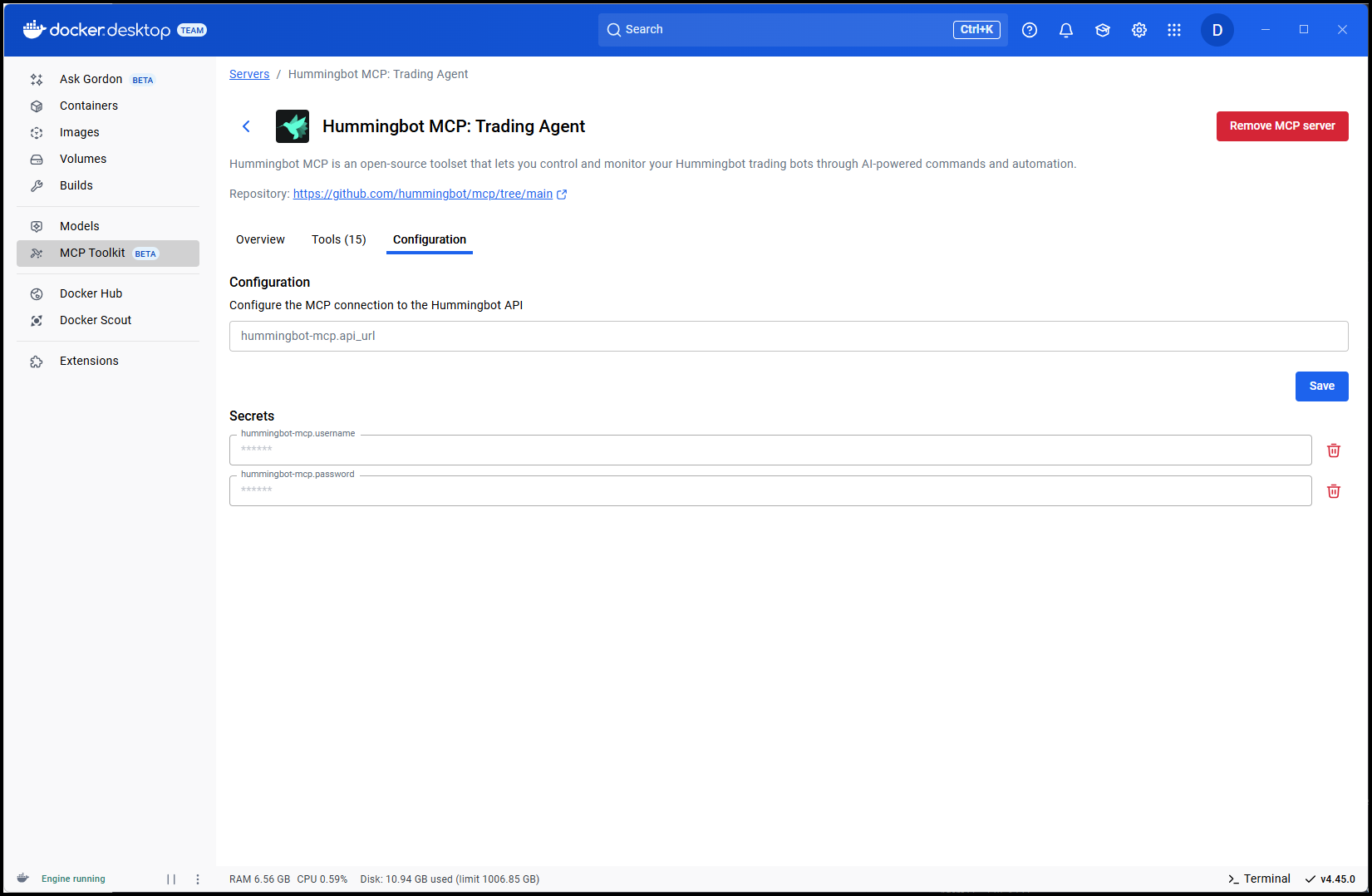Open Docker Hub from the sidebar
Viewport: 1372px width, 896px height.
click(x=91, y=293)
